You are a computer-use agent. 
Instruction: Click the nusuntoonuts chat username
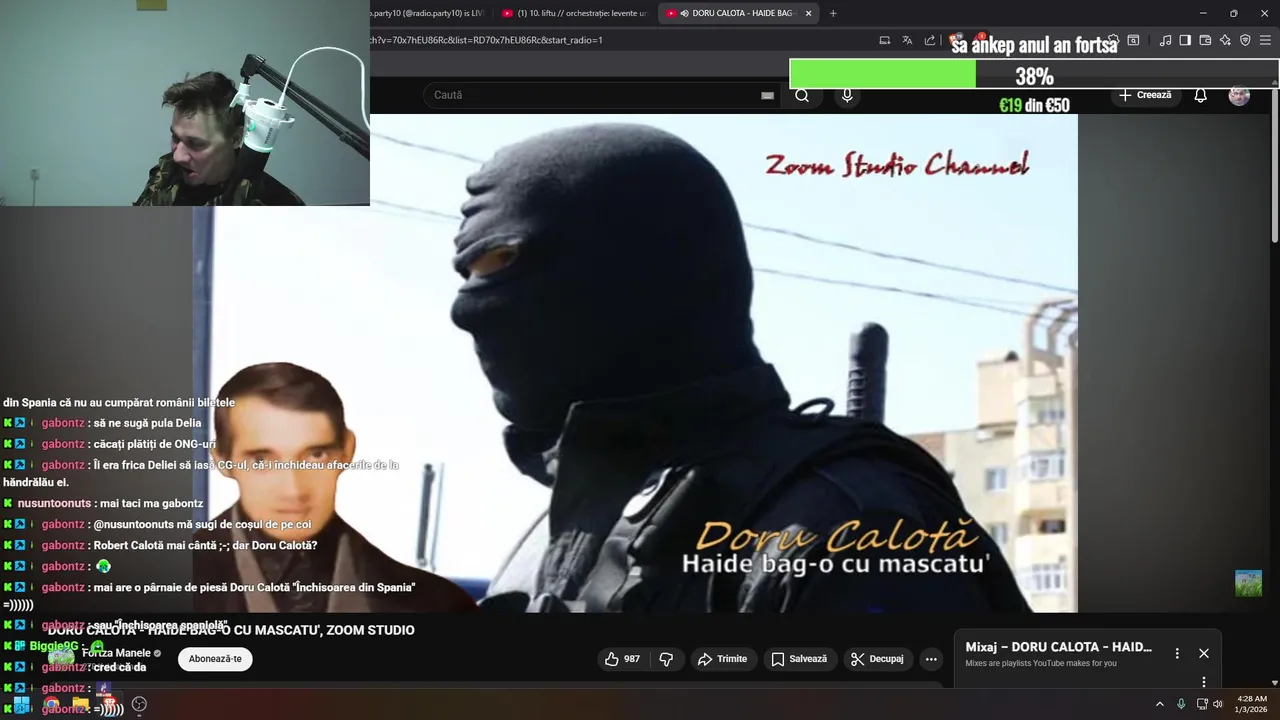[x=54, y=503]
